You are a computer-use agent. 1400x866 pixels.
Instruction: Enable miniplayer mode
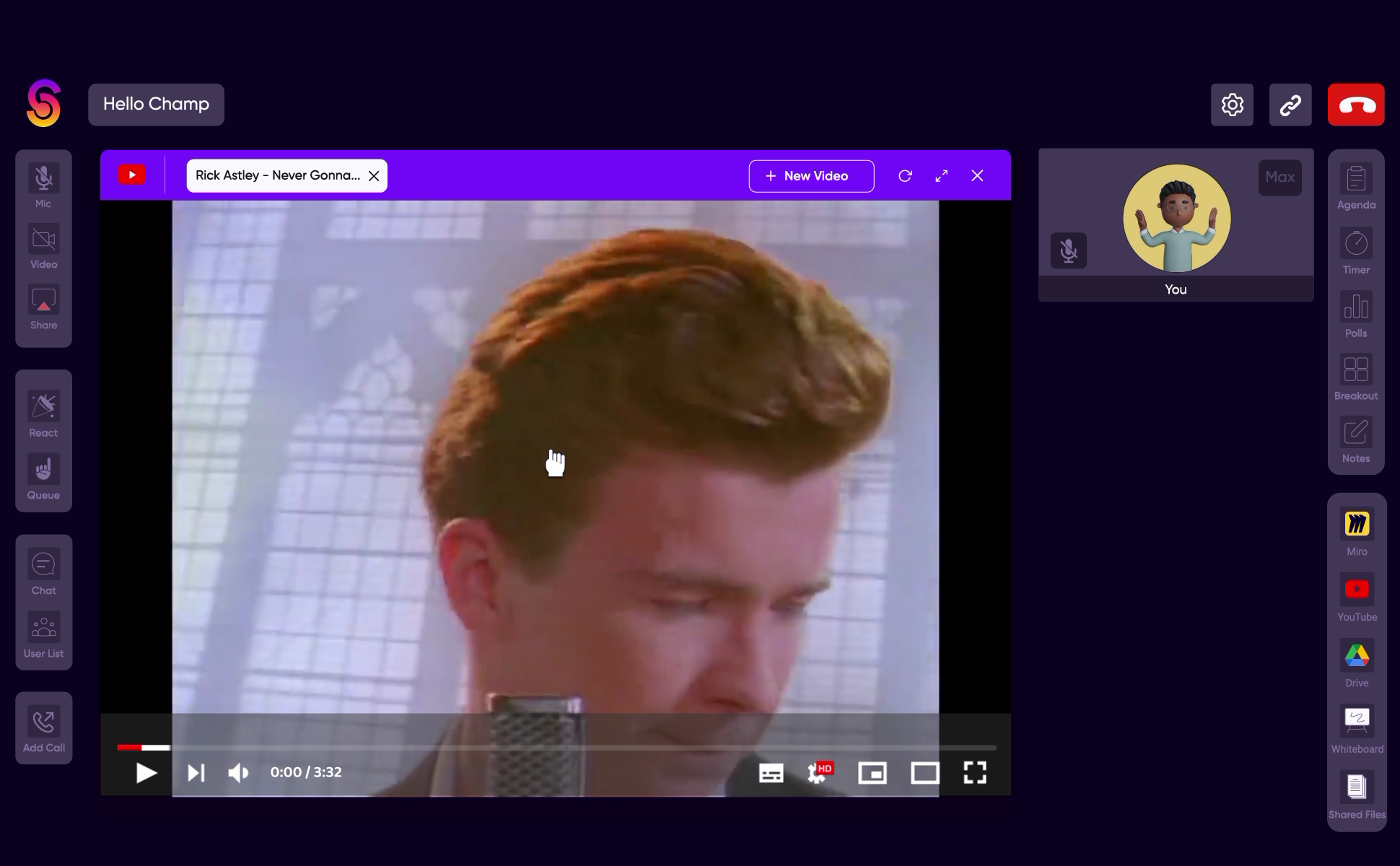(872, 773)
